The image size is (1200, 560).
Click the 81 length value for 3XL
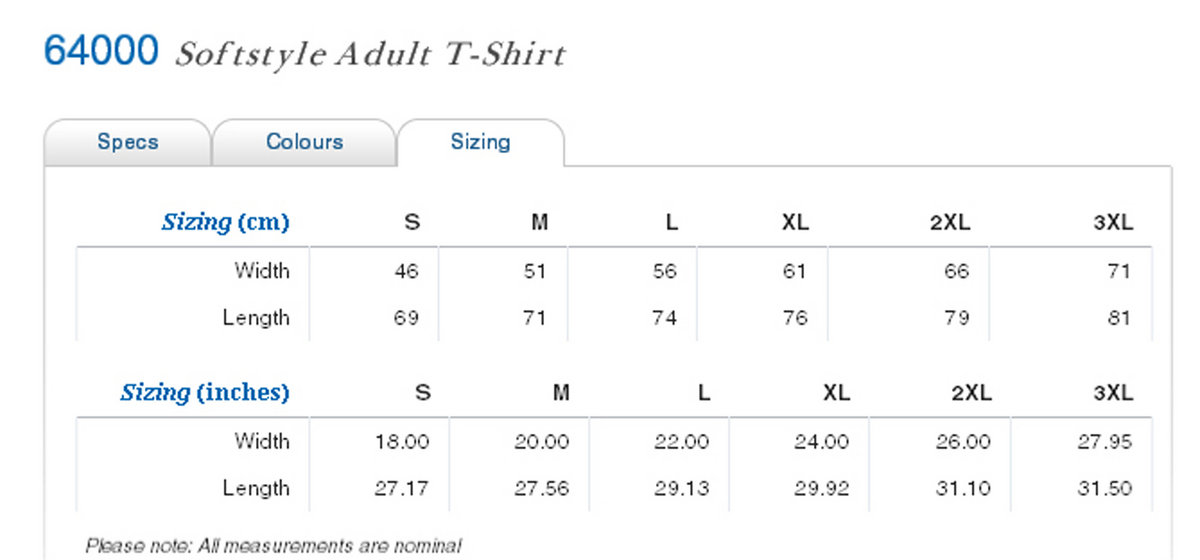pyautogui.click(x=1119, y=318)
